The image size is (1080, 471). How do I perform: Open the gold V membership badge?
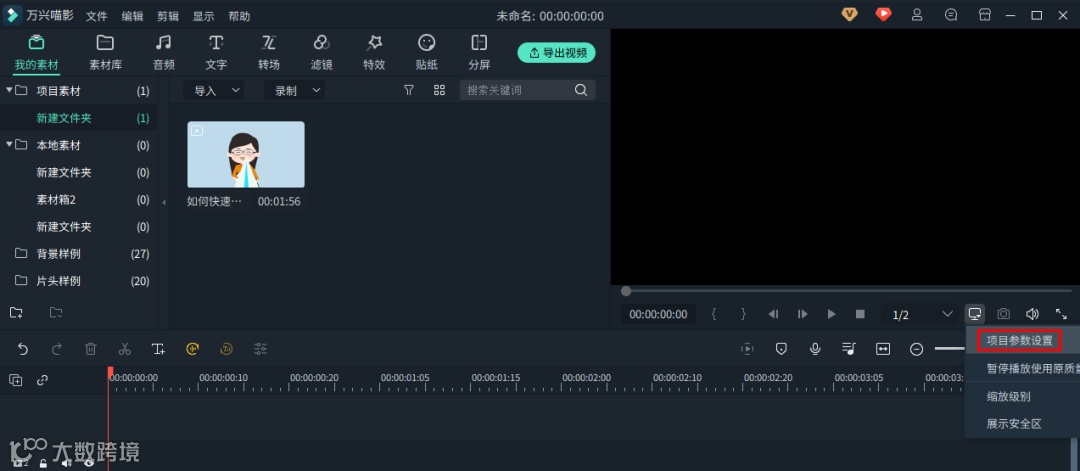(x=849, y=14)
